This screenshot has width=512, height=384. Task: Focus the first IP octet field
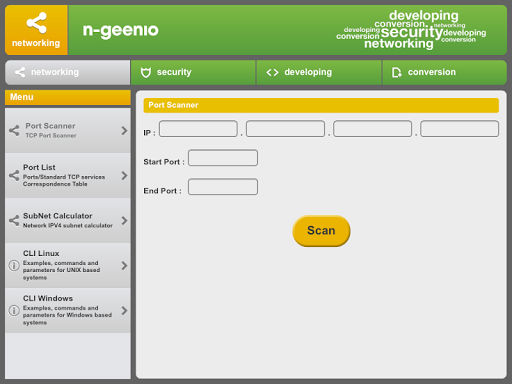click(198, 129)
